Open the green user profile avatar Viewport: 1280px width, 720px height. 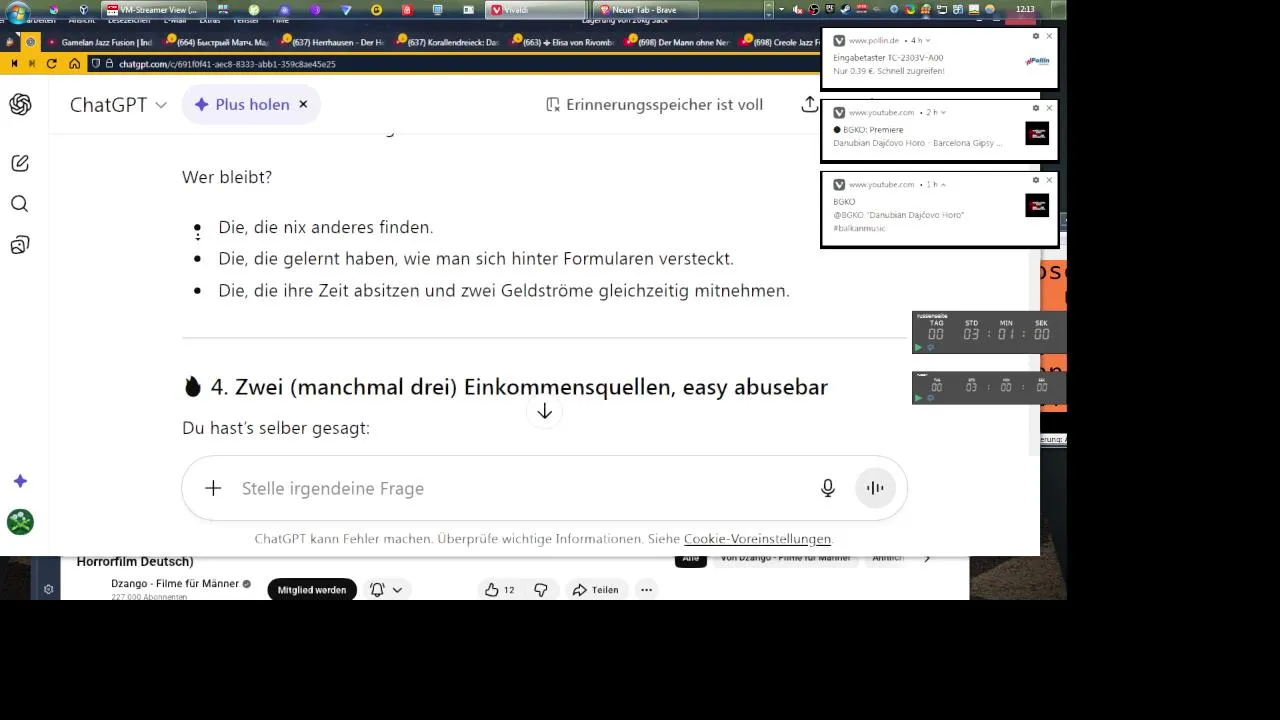[20, 522]
